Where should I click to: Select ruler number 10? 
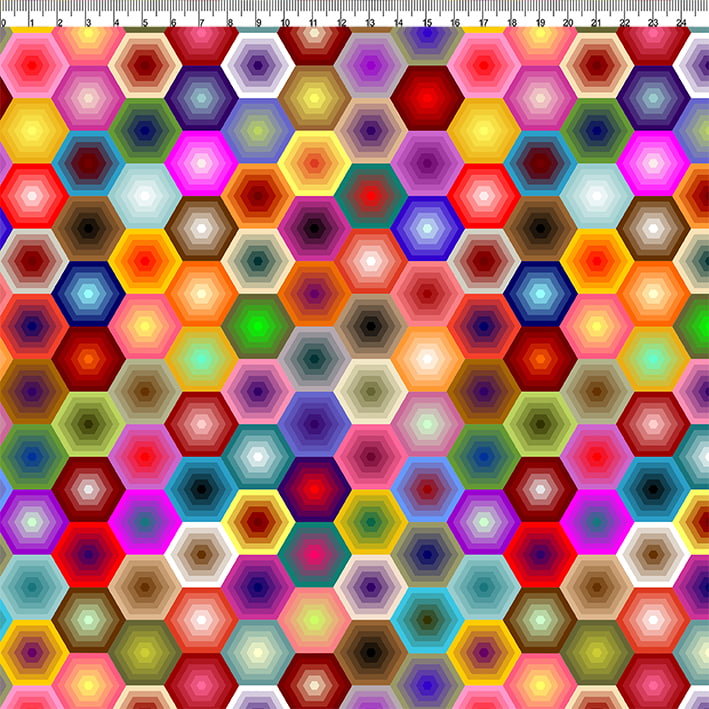pos(285,23)
